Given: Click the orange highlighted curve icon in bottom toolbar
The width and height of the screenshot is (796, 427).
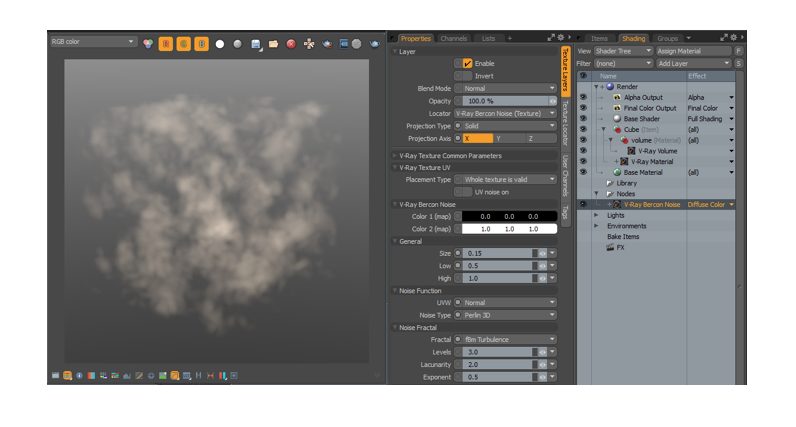Looking at the screenshot, I should (175, 376).
